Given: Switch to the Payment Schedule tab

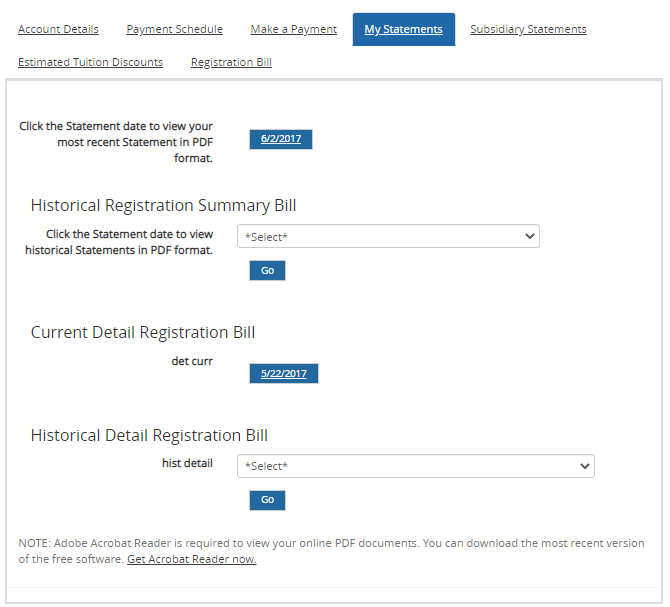Looking at the screenshot, I should tap(174, 29).
